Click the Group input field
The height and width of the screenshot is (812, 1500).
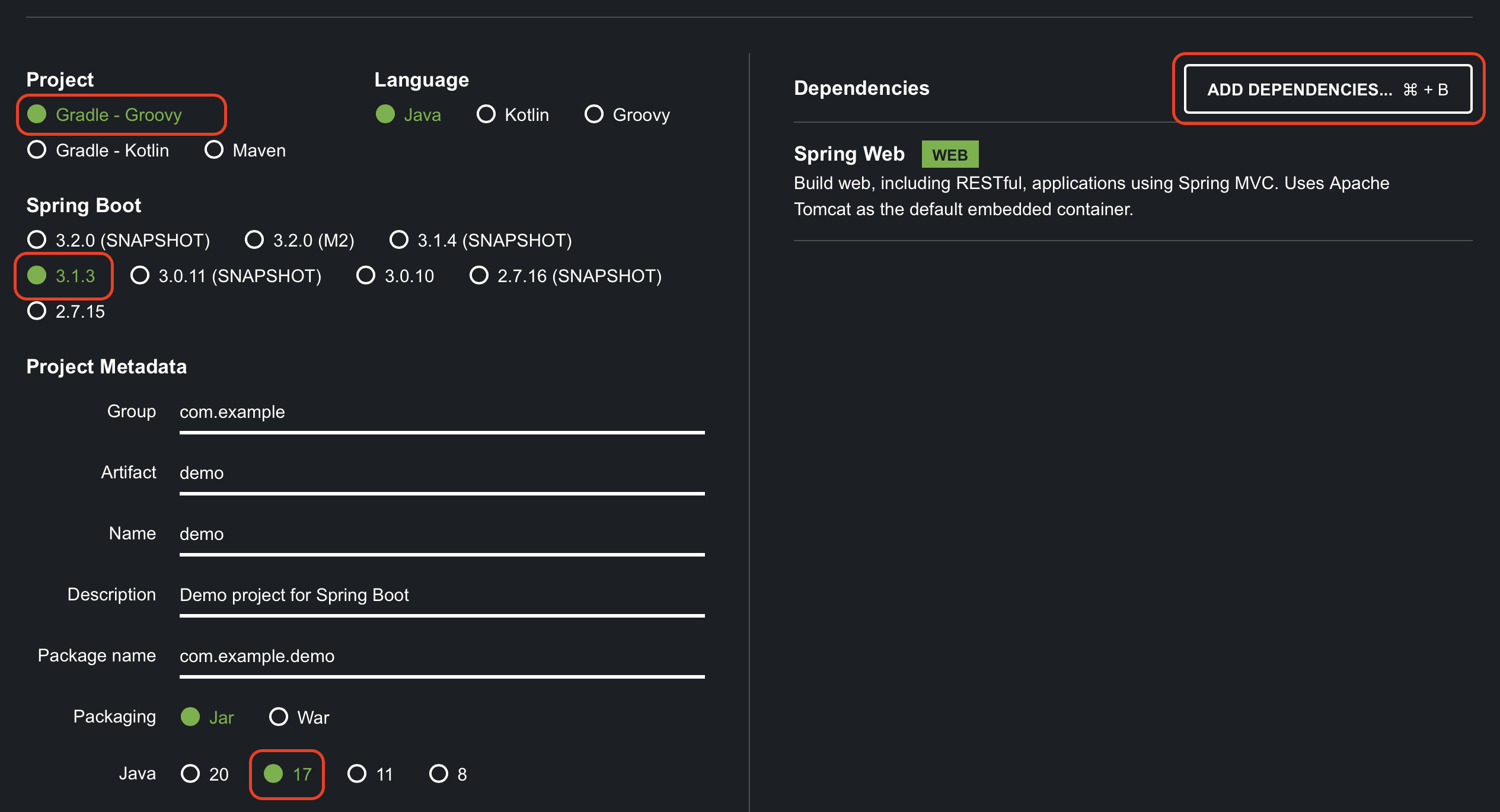442,413
